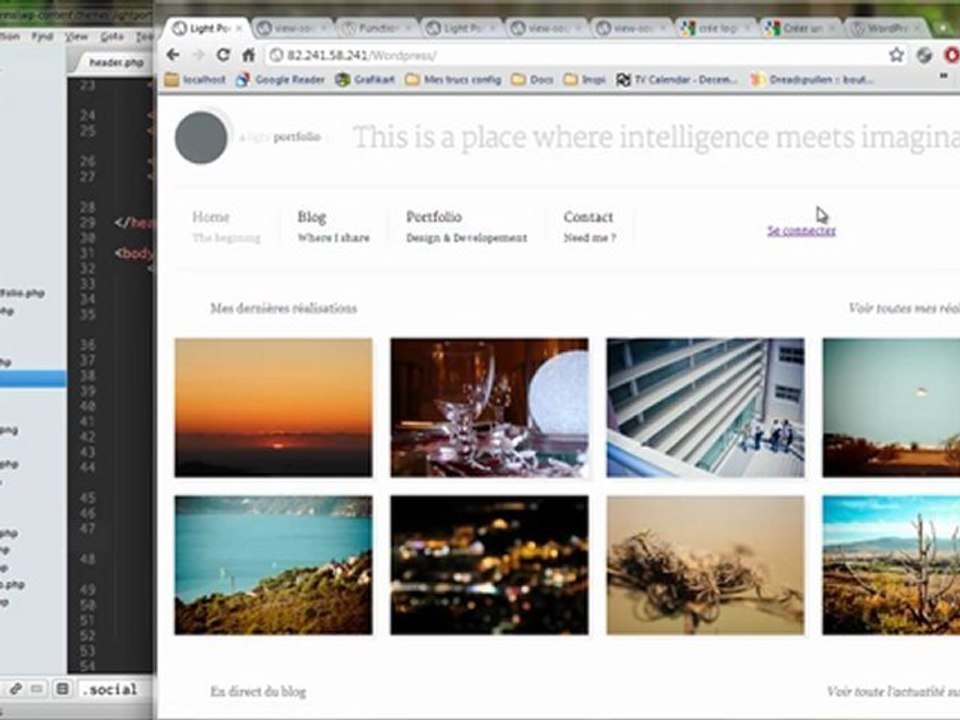Open the Portfolio Design & Developement section

(x=467, y=227)
